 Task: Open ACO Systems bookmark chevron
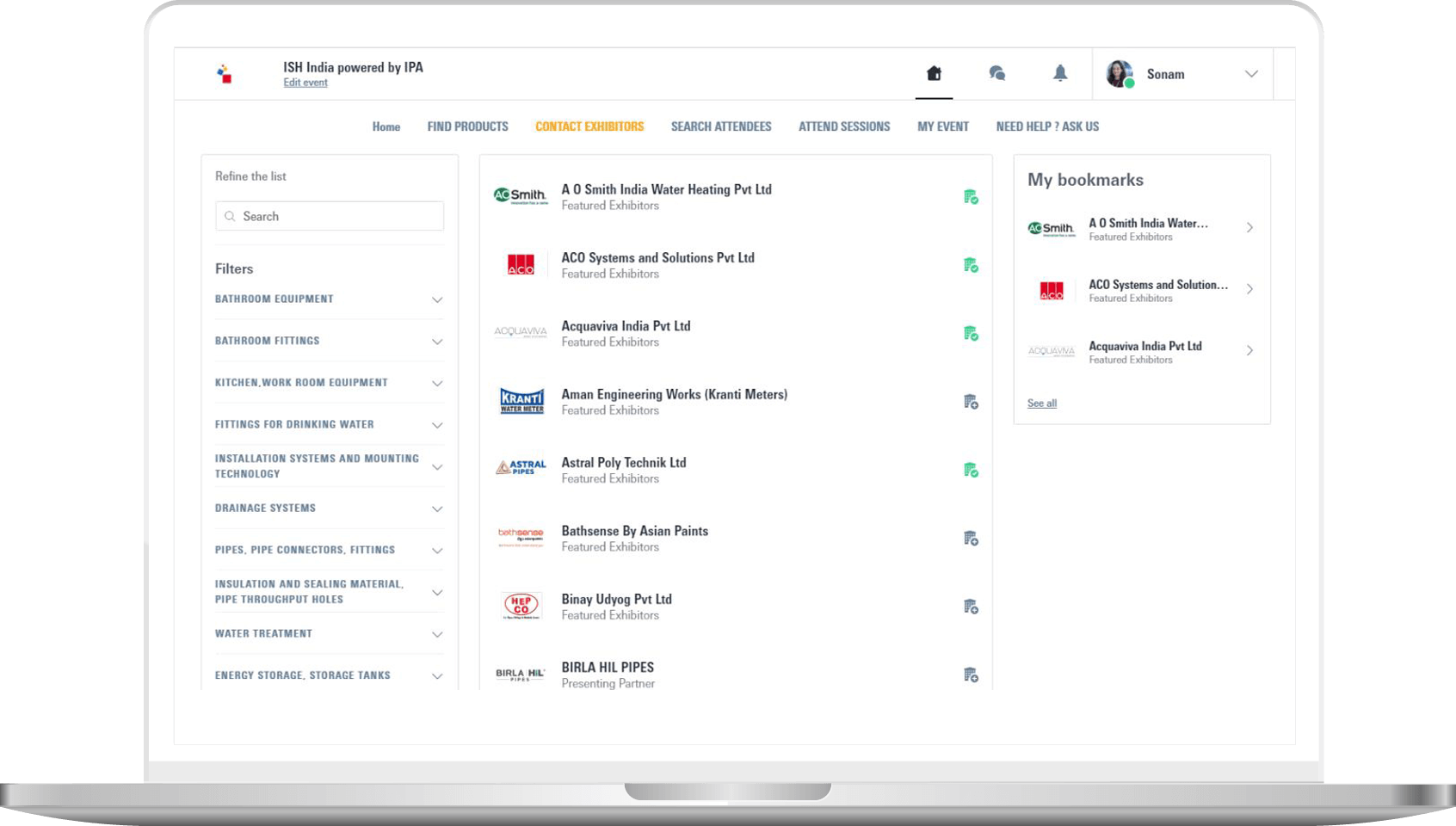(1249, 289)
